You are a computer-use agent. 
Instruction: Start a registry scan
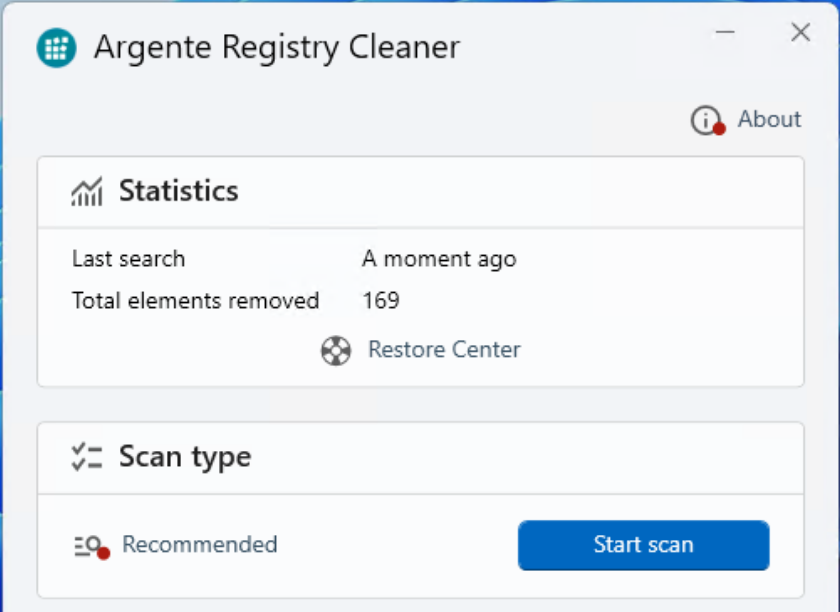coord(643,545)
